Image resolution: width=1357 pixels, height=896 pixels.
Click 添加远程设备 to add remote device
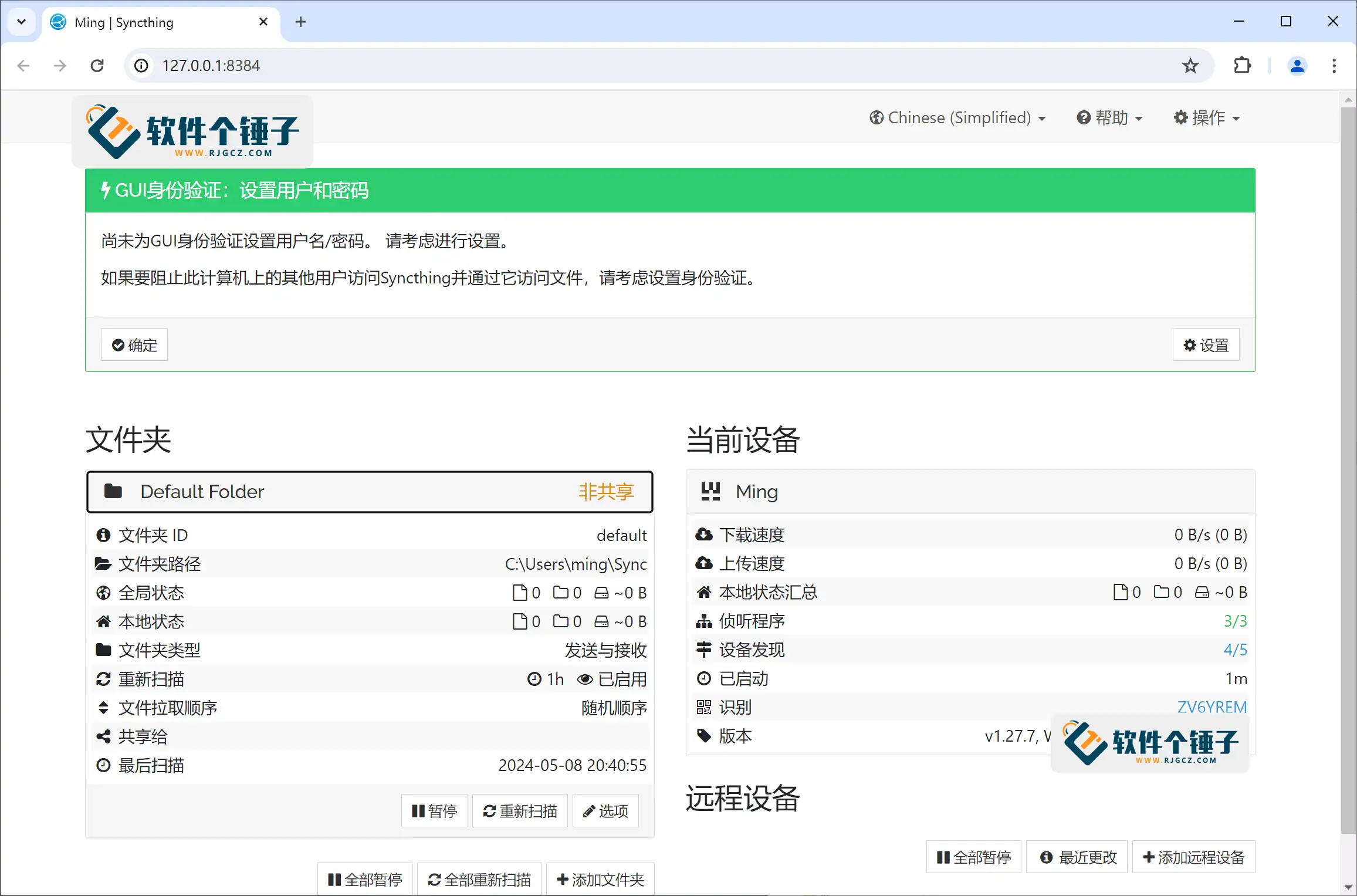[1193, 857]
